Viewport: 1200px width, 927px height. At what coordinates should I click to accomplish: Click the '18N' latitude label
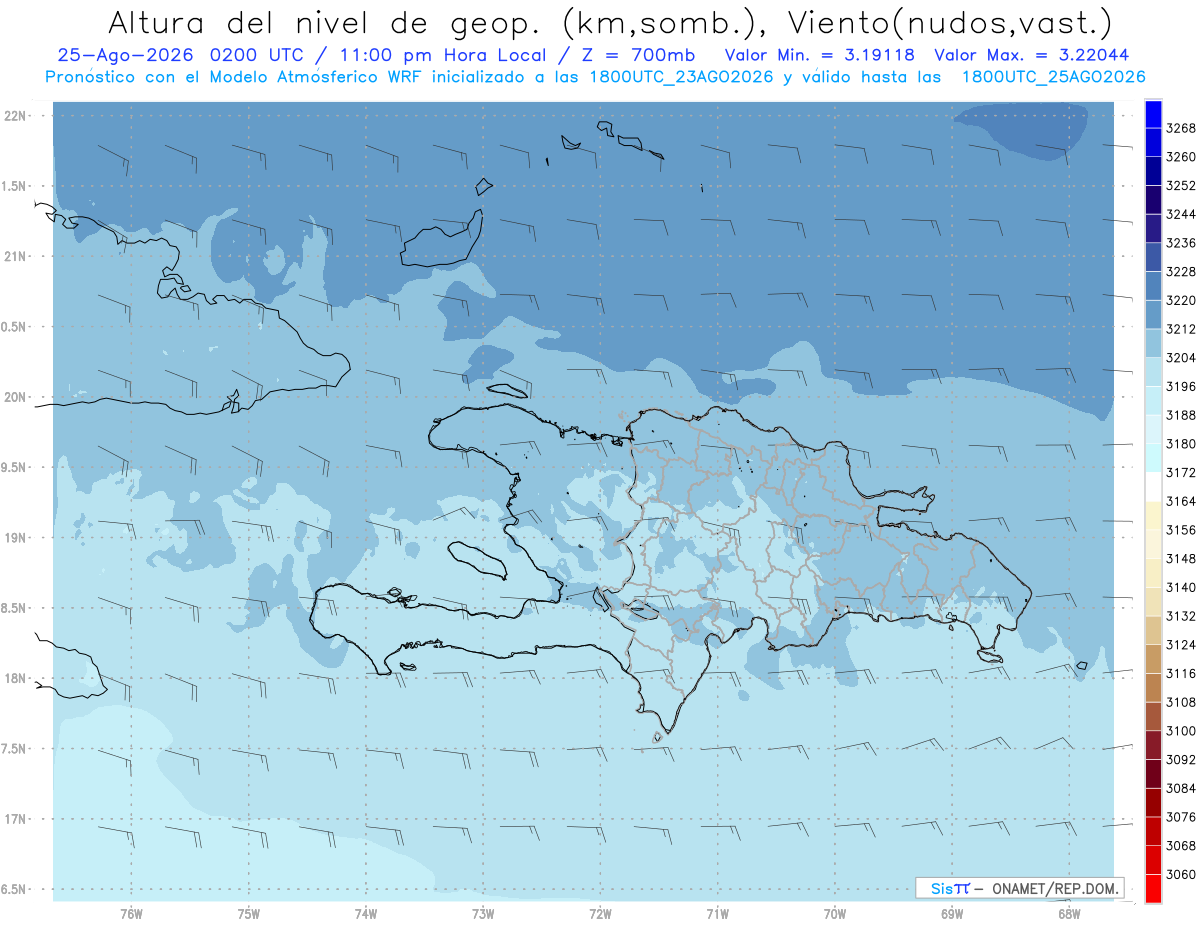16,678
